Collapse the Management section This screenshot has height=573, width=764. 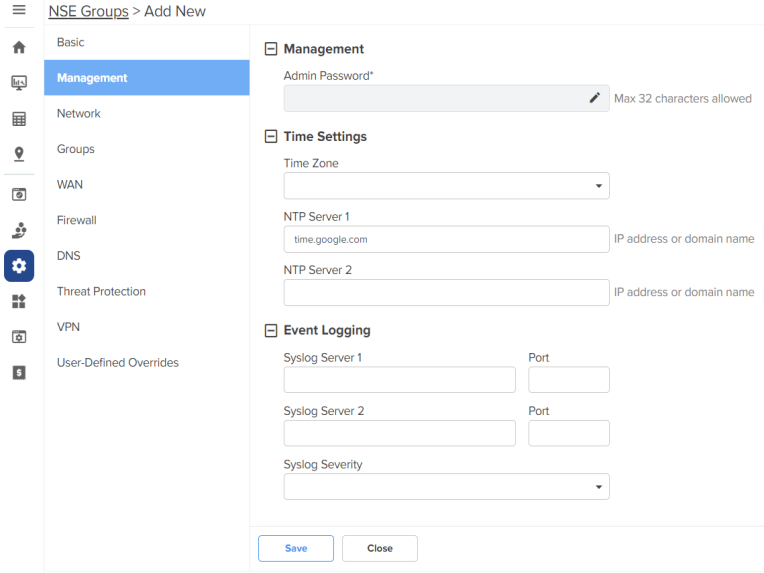(270, 49)
